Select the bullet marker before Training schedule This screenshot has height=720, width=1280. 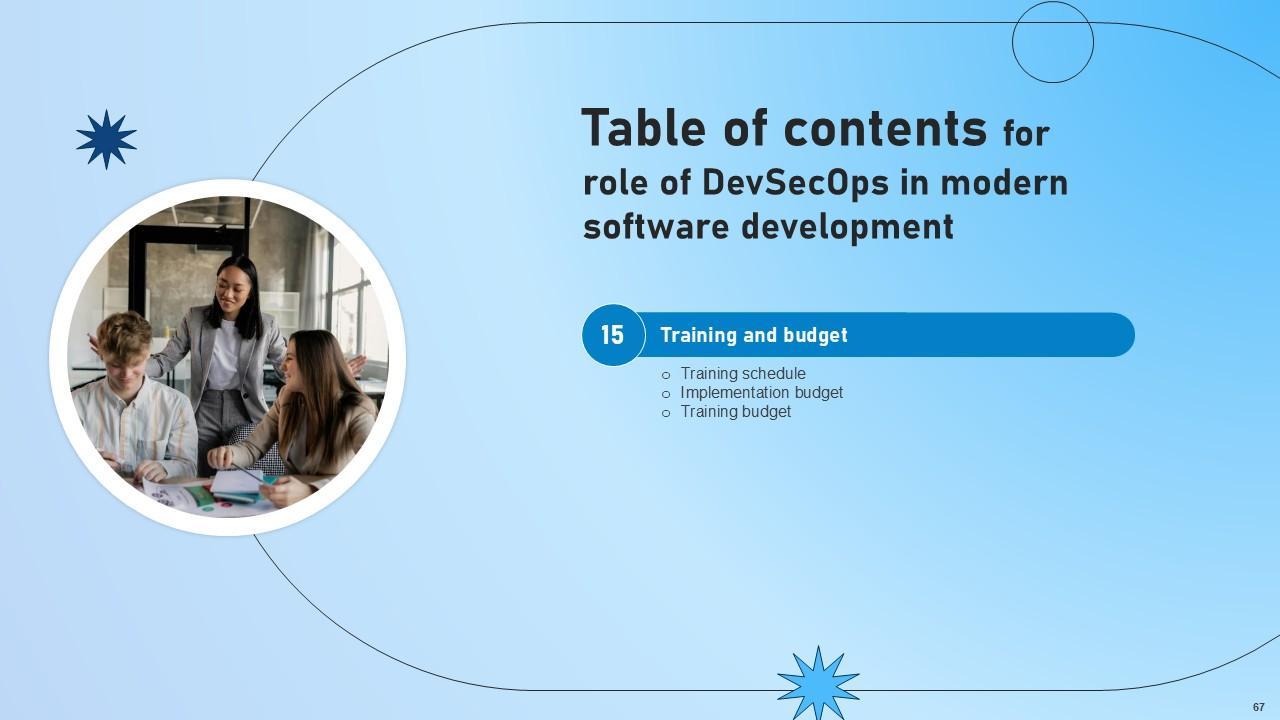(x=666, y=375)
